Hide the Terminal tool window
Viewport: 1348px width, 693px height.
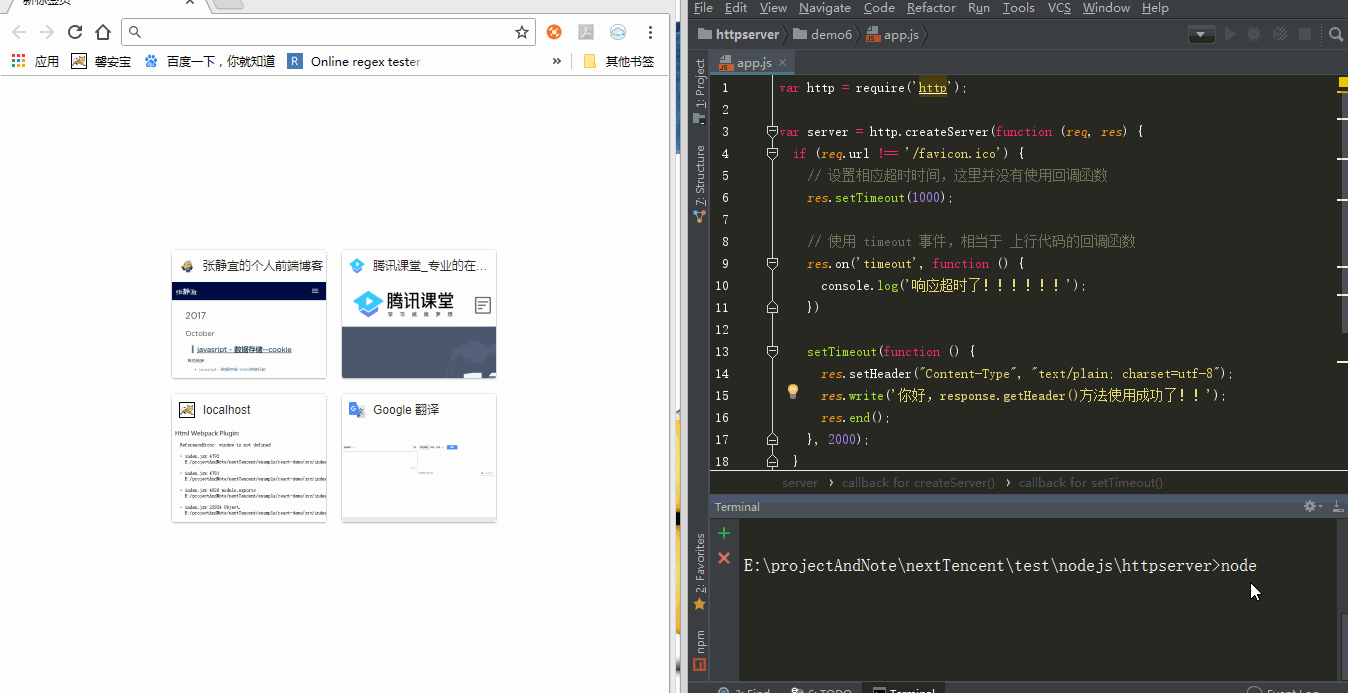(1338, 507)
